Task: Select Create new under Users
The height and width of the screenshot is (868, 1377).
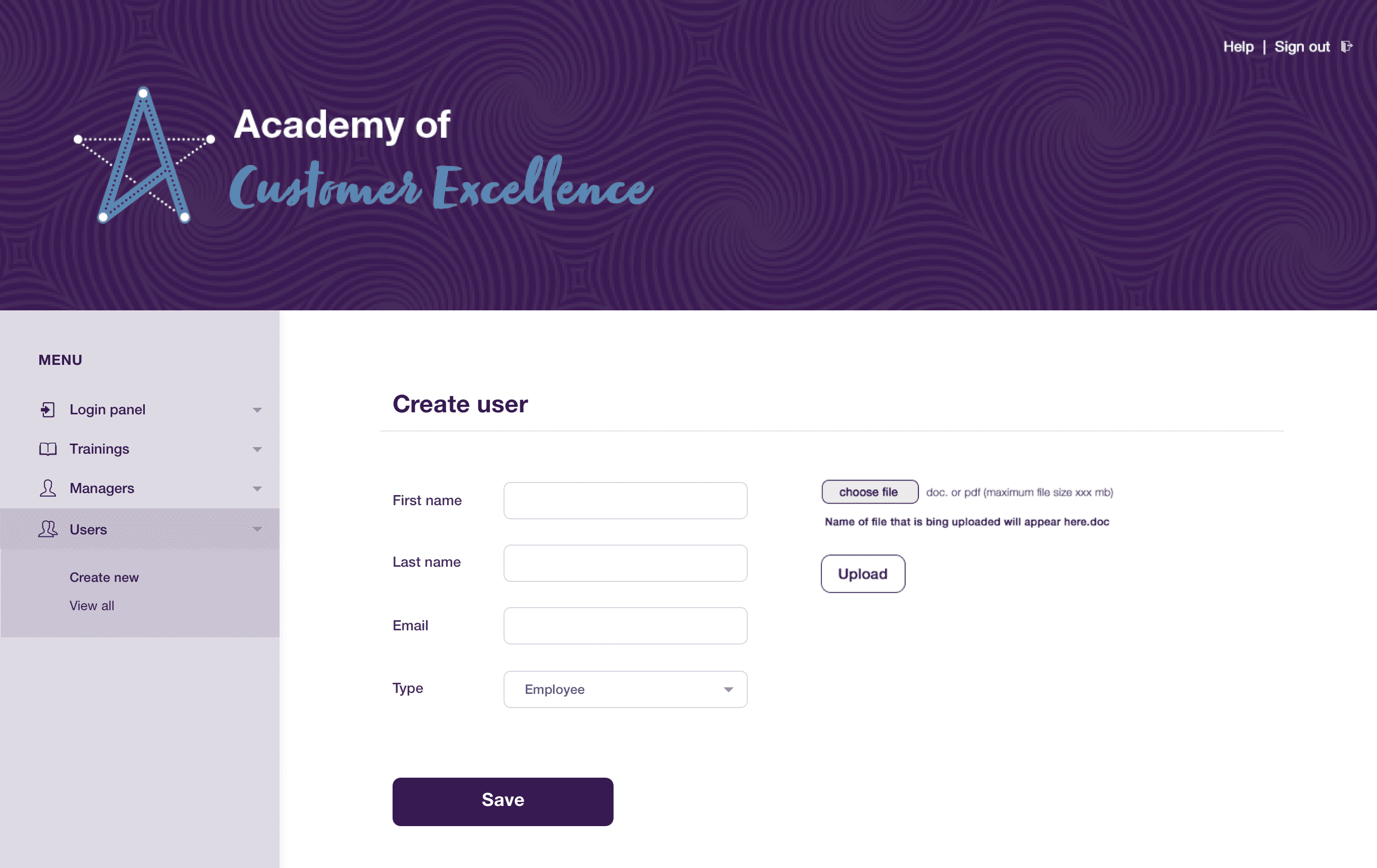Action: pos(104,577)
